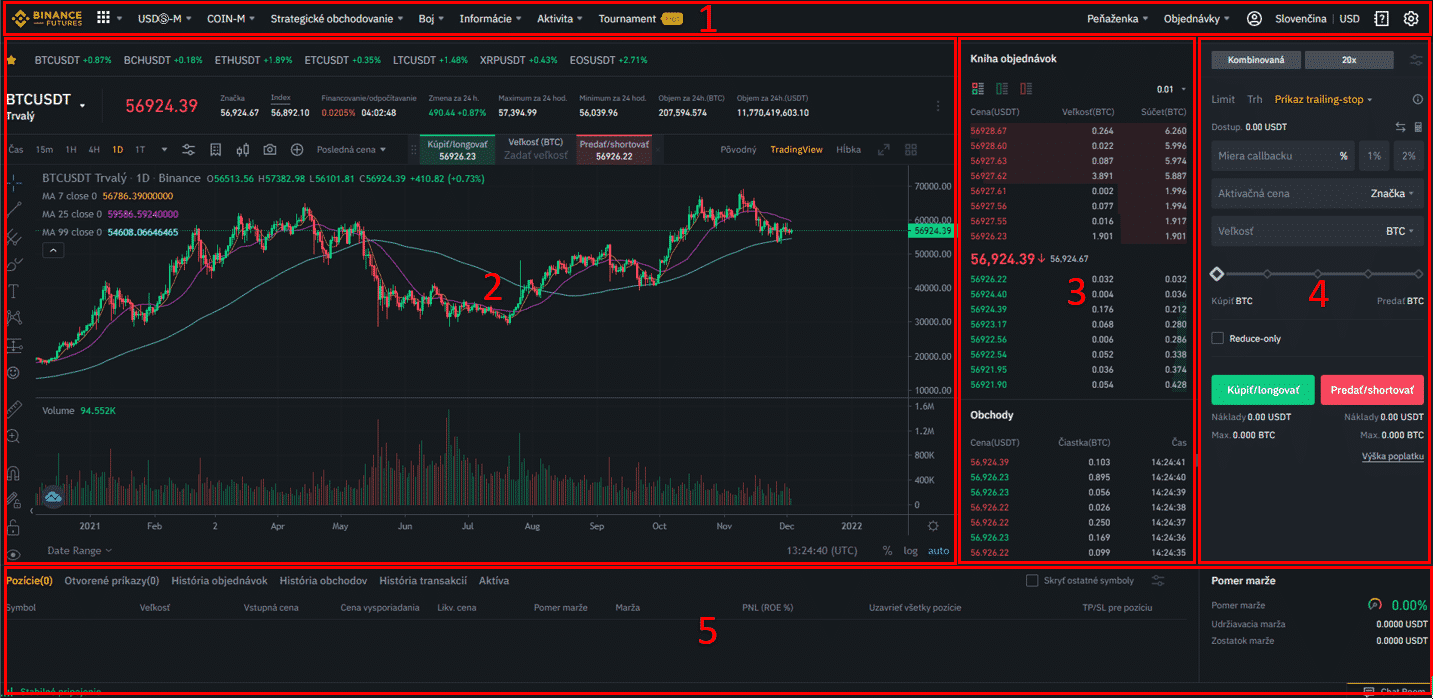
Task: Click the 'Výška poplatku' fee link
Action: click(x=1392, y=457)
